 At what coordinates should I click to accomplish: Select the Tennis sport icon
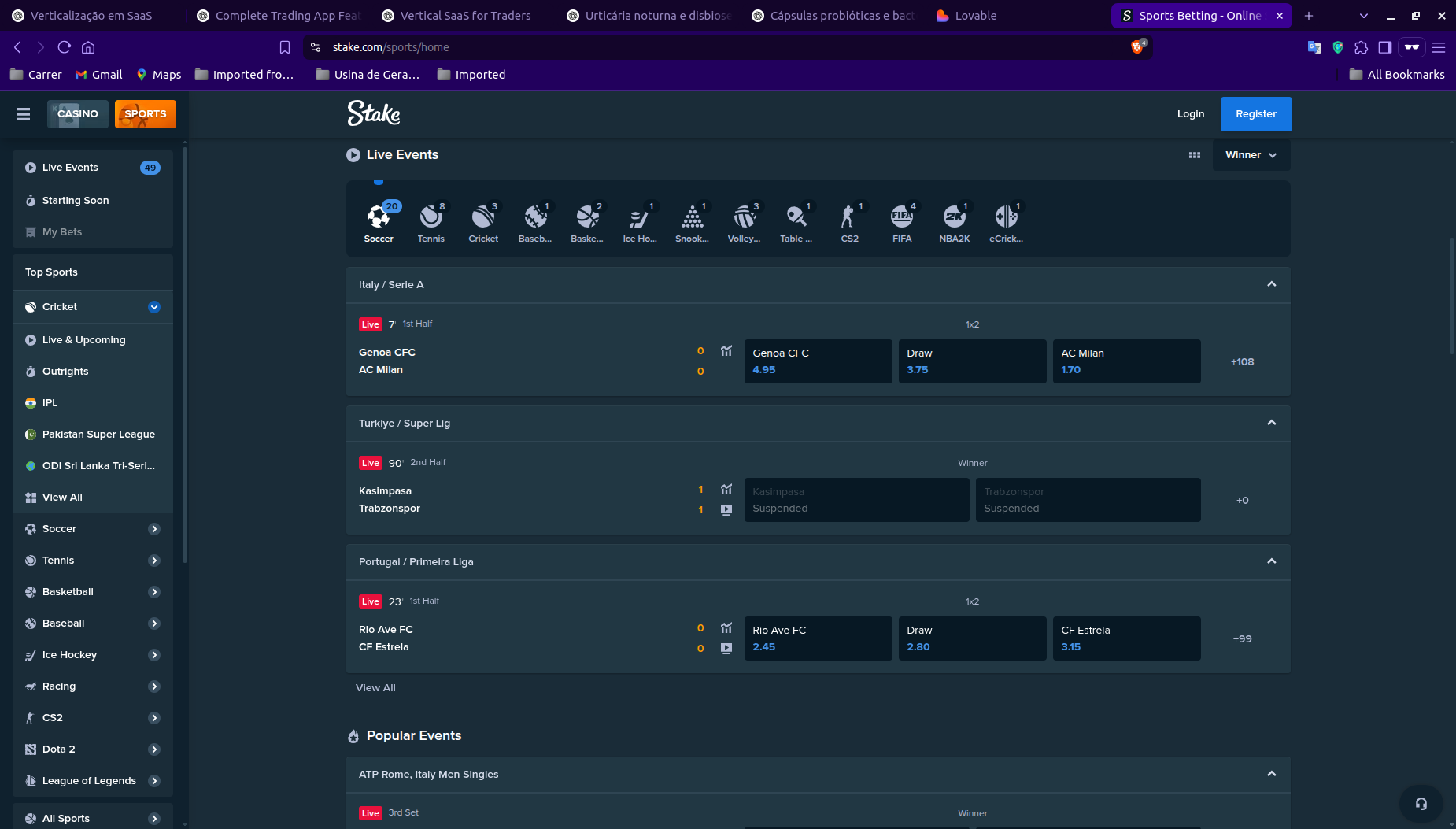point(431,222)
